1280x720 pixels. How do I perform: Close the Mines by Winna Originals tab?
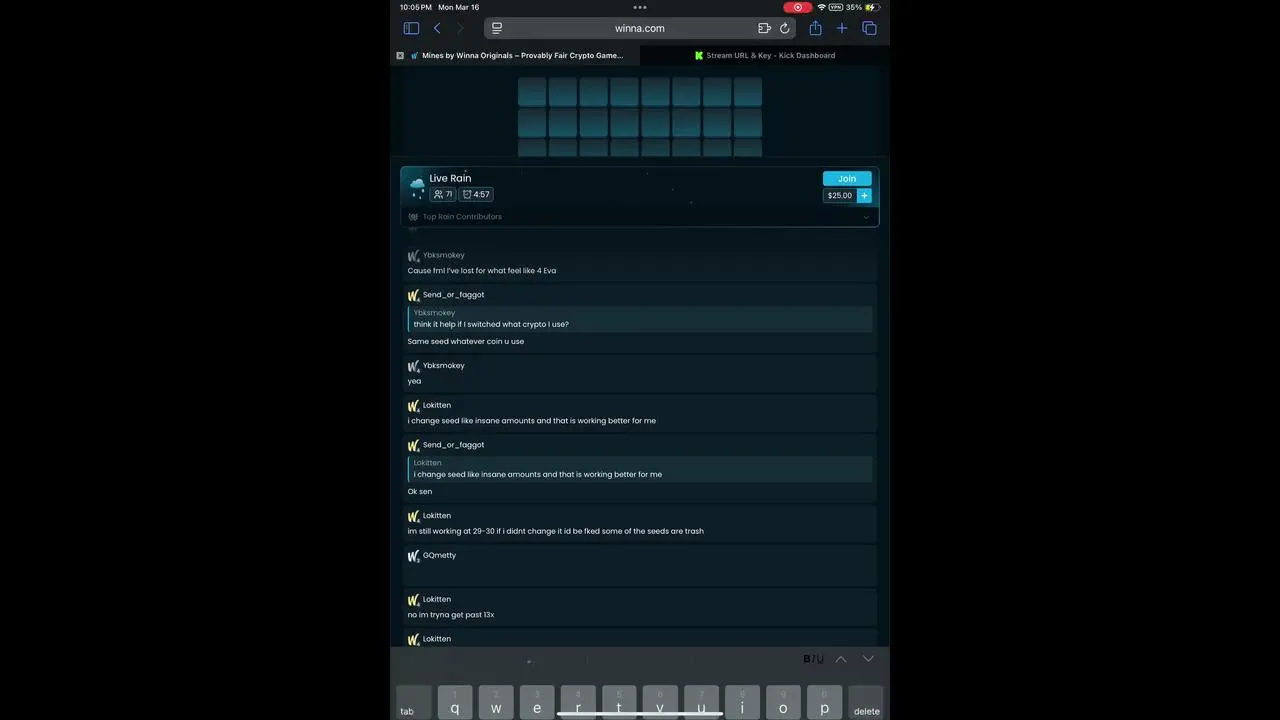point(400,56)
